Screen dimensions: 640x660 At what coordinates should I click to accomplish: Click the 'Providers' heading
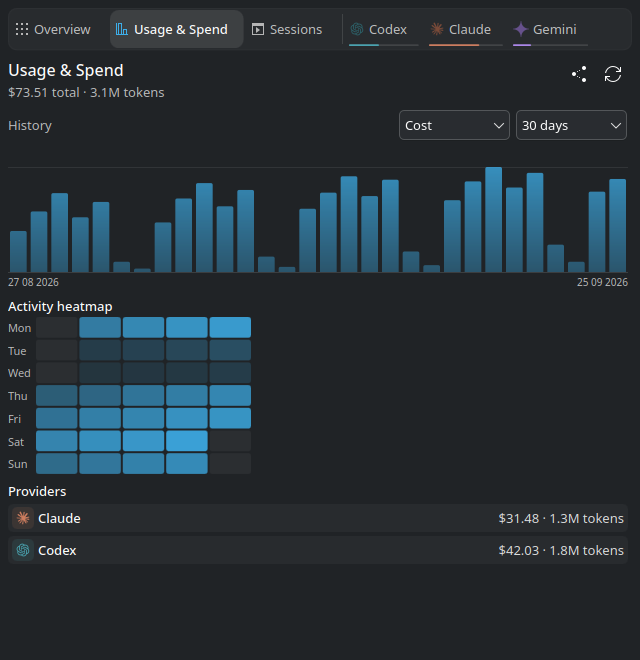37,492
